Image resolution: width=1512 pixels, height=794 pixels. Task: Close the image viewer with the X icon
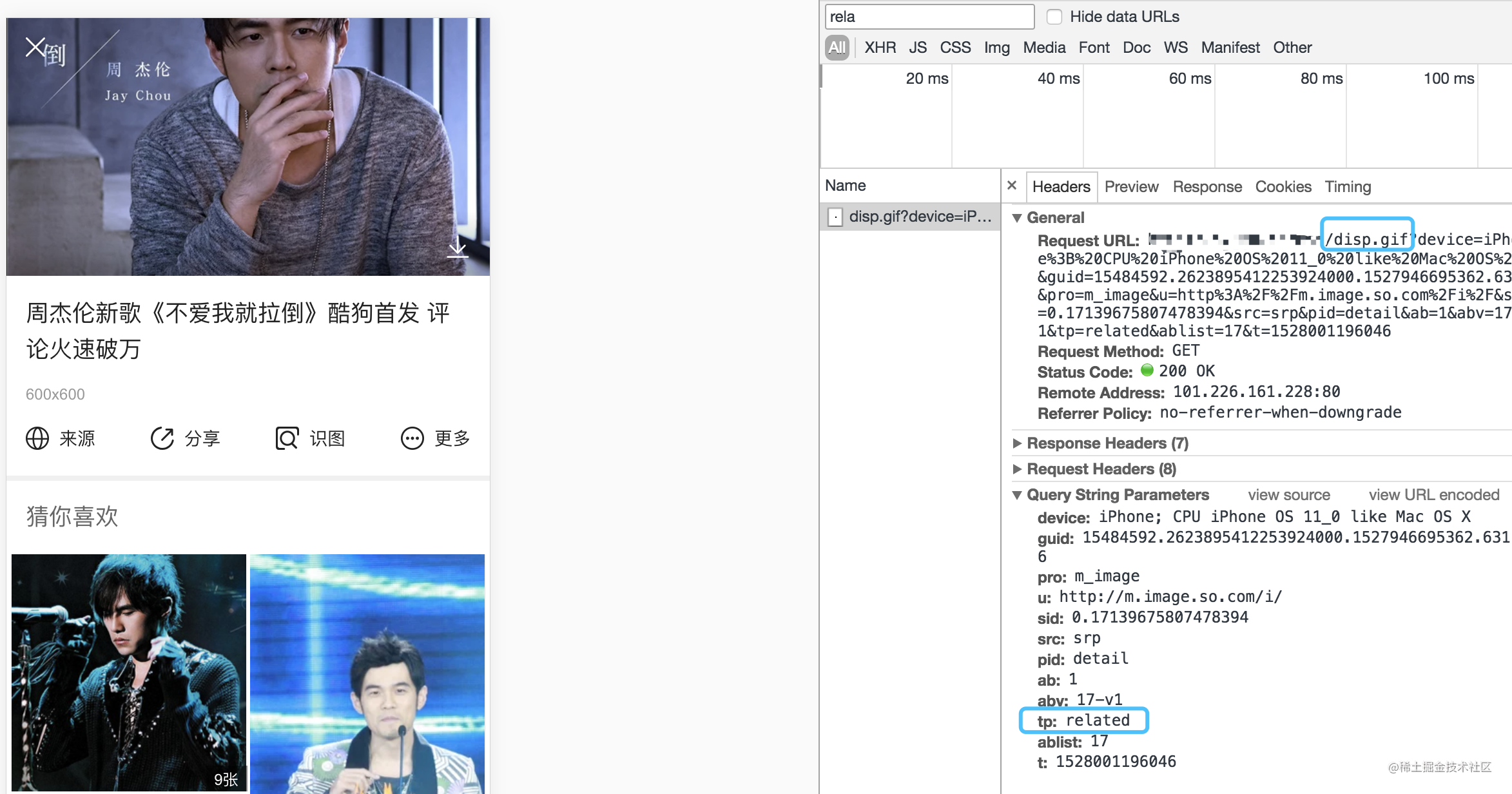click(x=35, y=47)
